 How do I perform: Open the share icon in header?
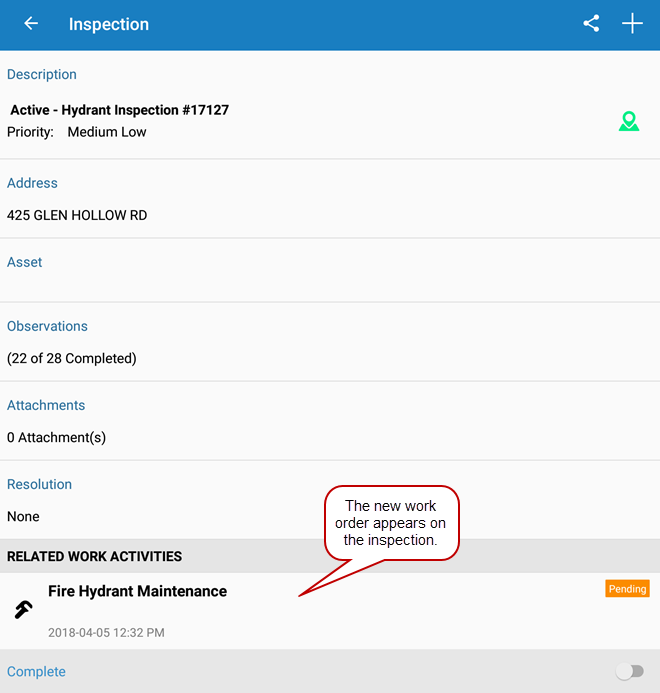(591, 24)
